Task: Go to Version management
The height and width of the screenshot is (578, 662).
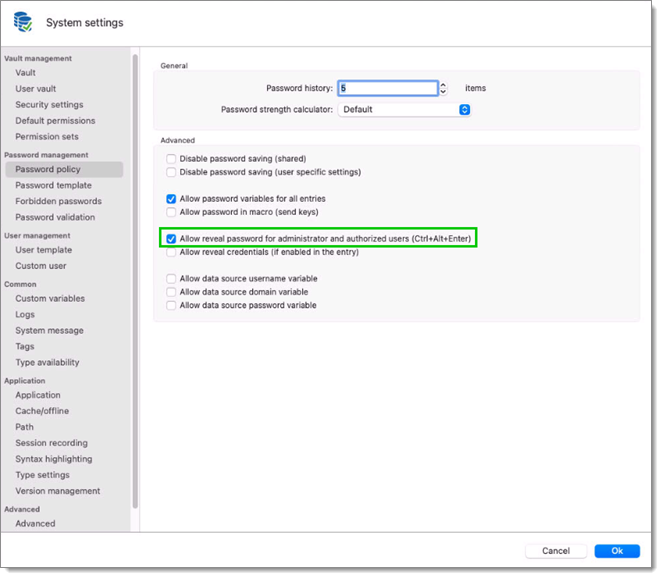Action: pos(57,491)
